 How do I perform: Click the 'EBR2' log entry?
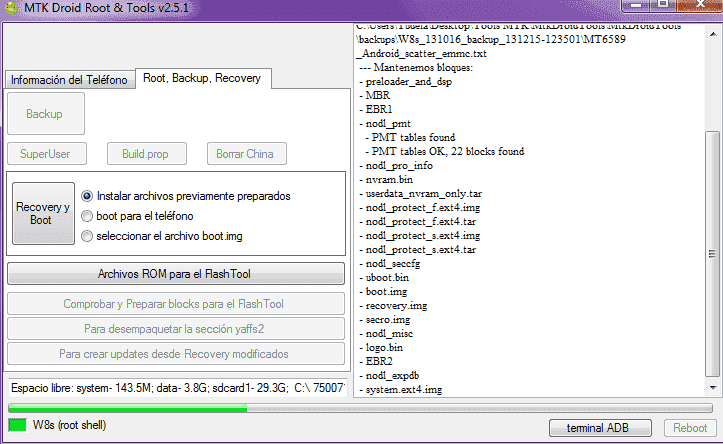pyautogui.click(x=379, y=361)
